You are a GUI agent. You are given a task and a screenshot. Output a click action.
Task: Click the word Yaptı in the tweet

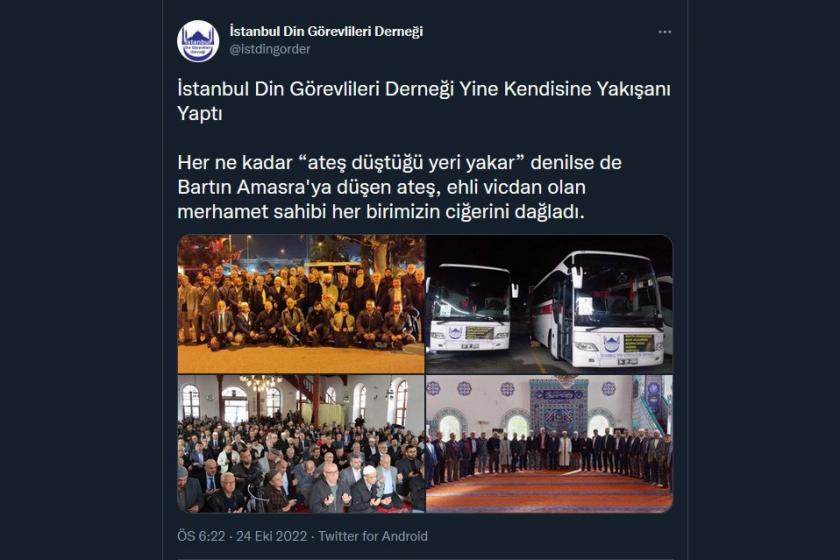pos(199,114)
